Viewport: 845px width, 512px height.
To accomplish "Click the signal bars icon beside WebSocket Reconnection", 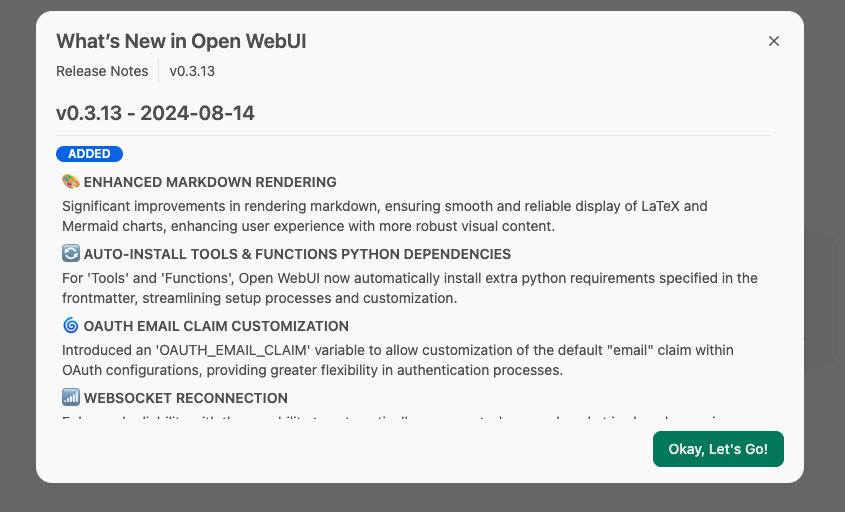I will click(71, 398).
